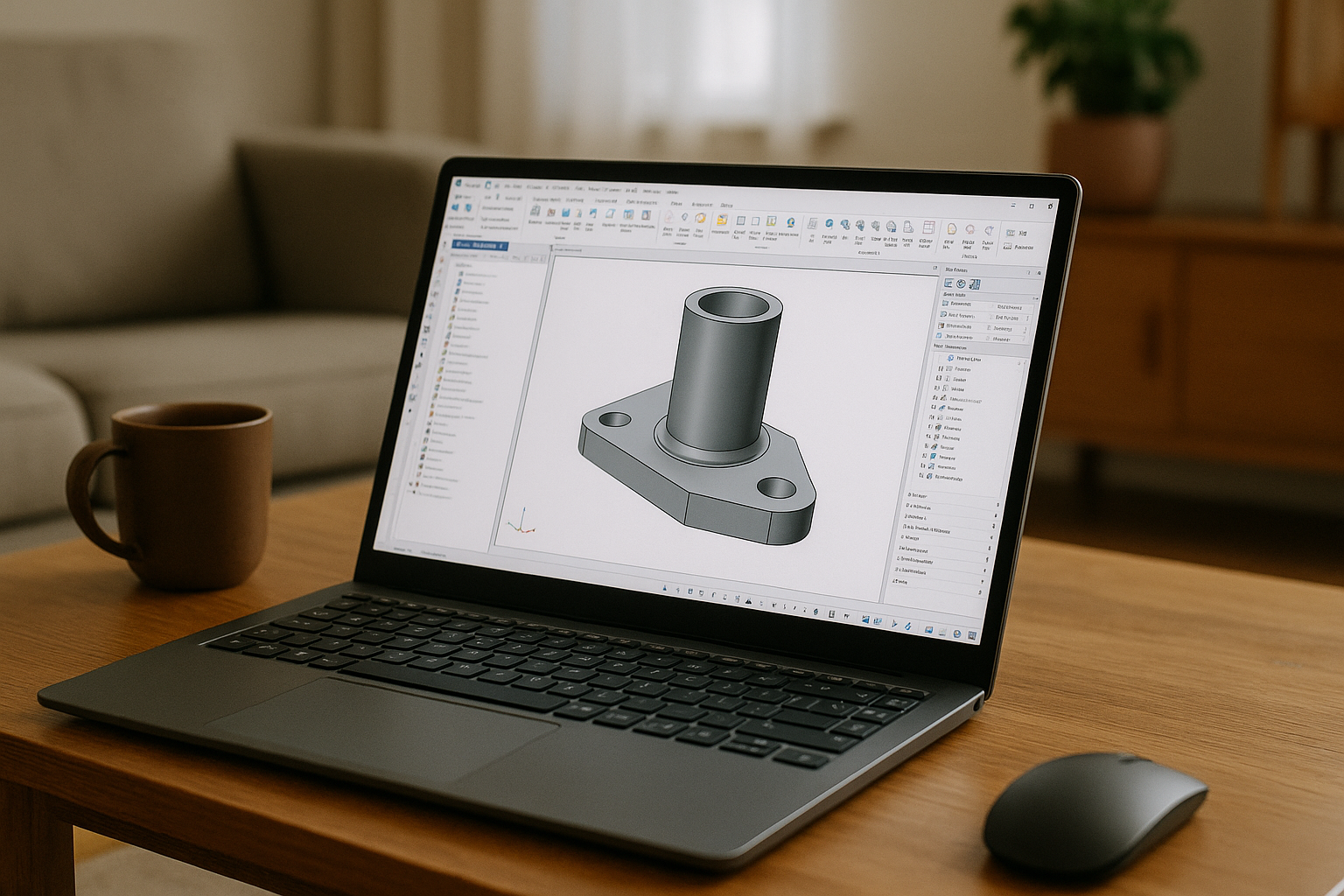
Task: Select the bore opening atop the cylinder
Action: [733, 305]
